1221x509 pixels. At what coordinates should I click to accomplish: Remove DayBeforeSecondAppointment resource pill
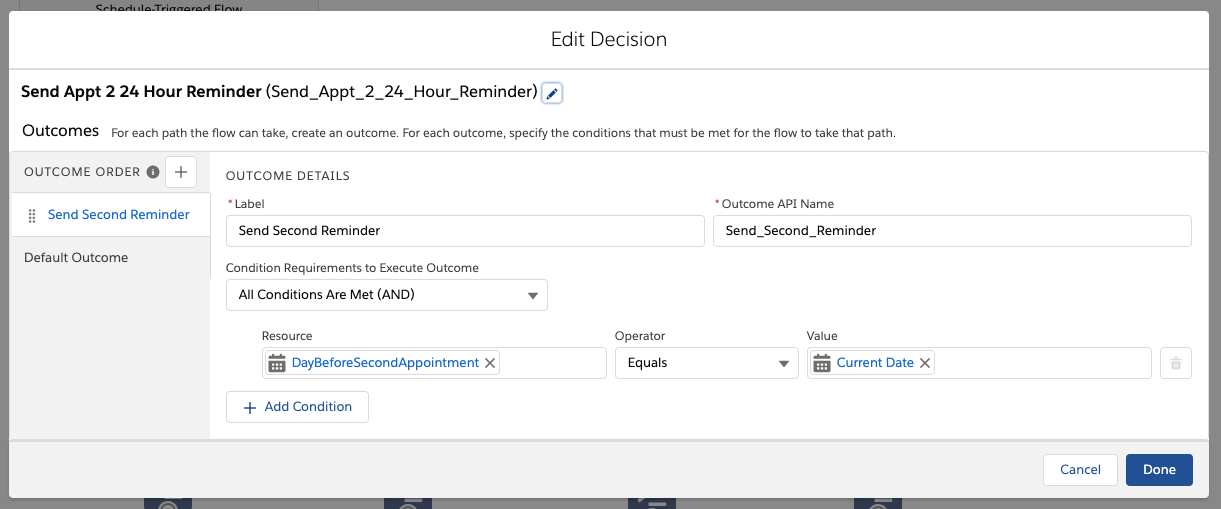[x=490, y=363]
